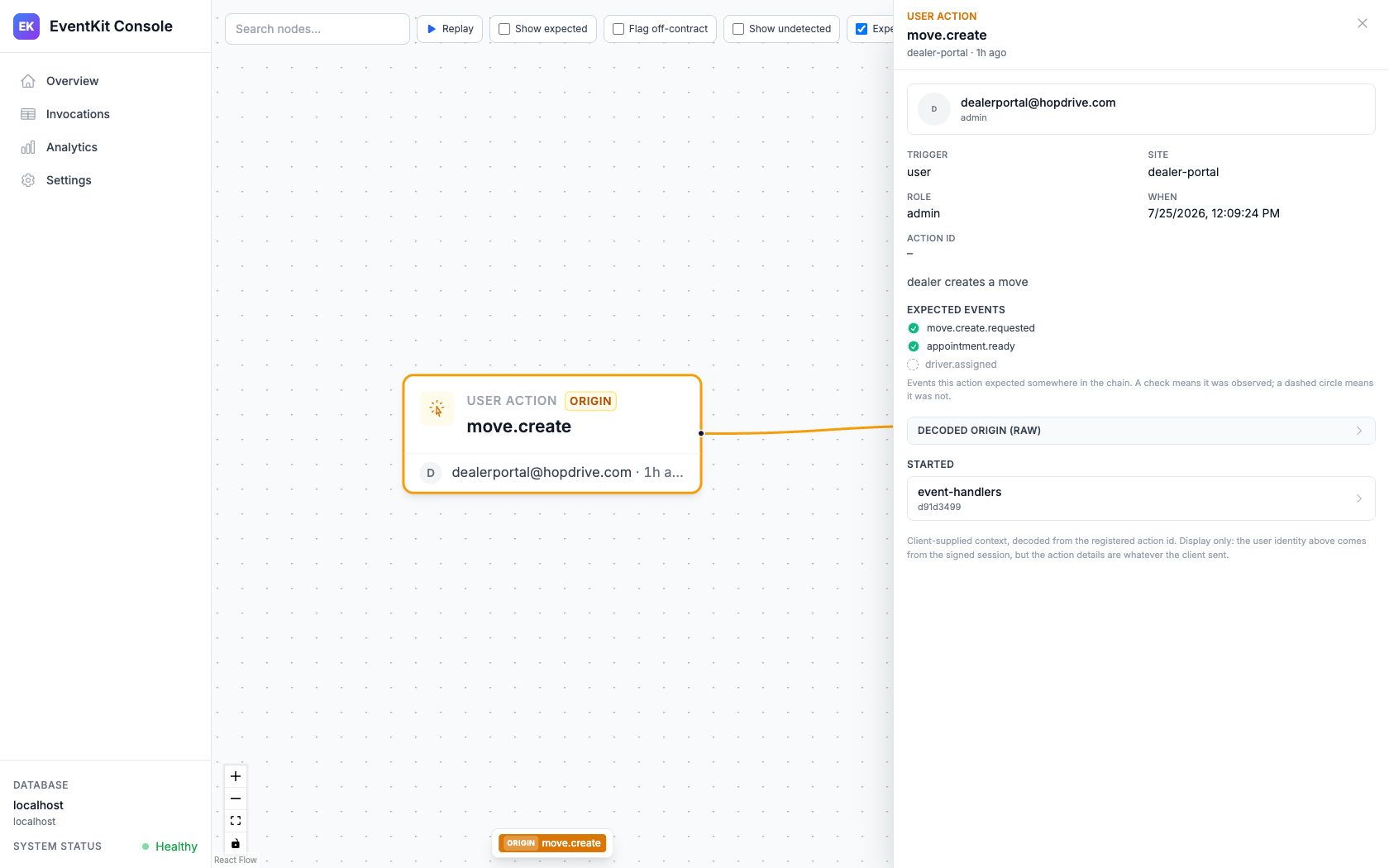
Task: Click the WHEN timestamp value
Action: (1214, 213)
